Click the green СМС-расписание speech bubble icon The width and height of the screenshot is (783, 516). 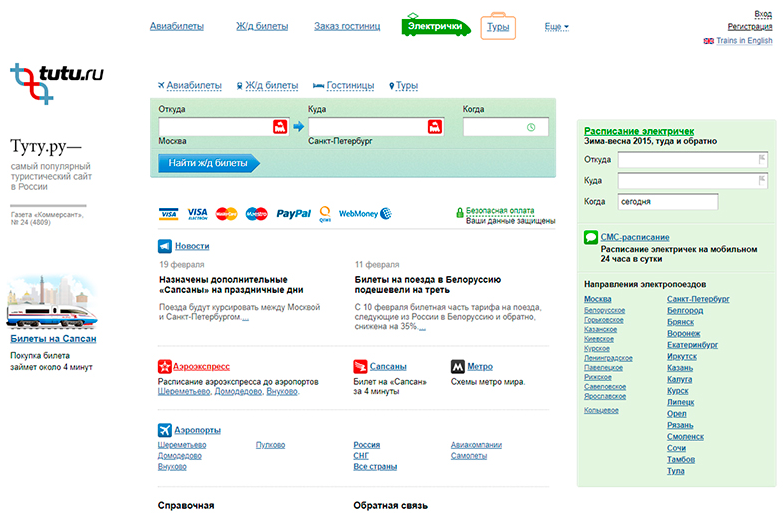[591, 237]
